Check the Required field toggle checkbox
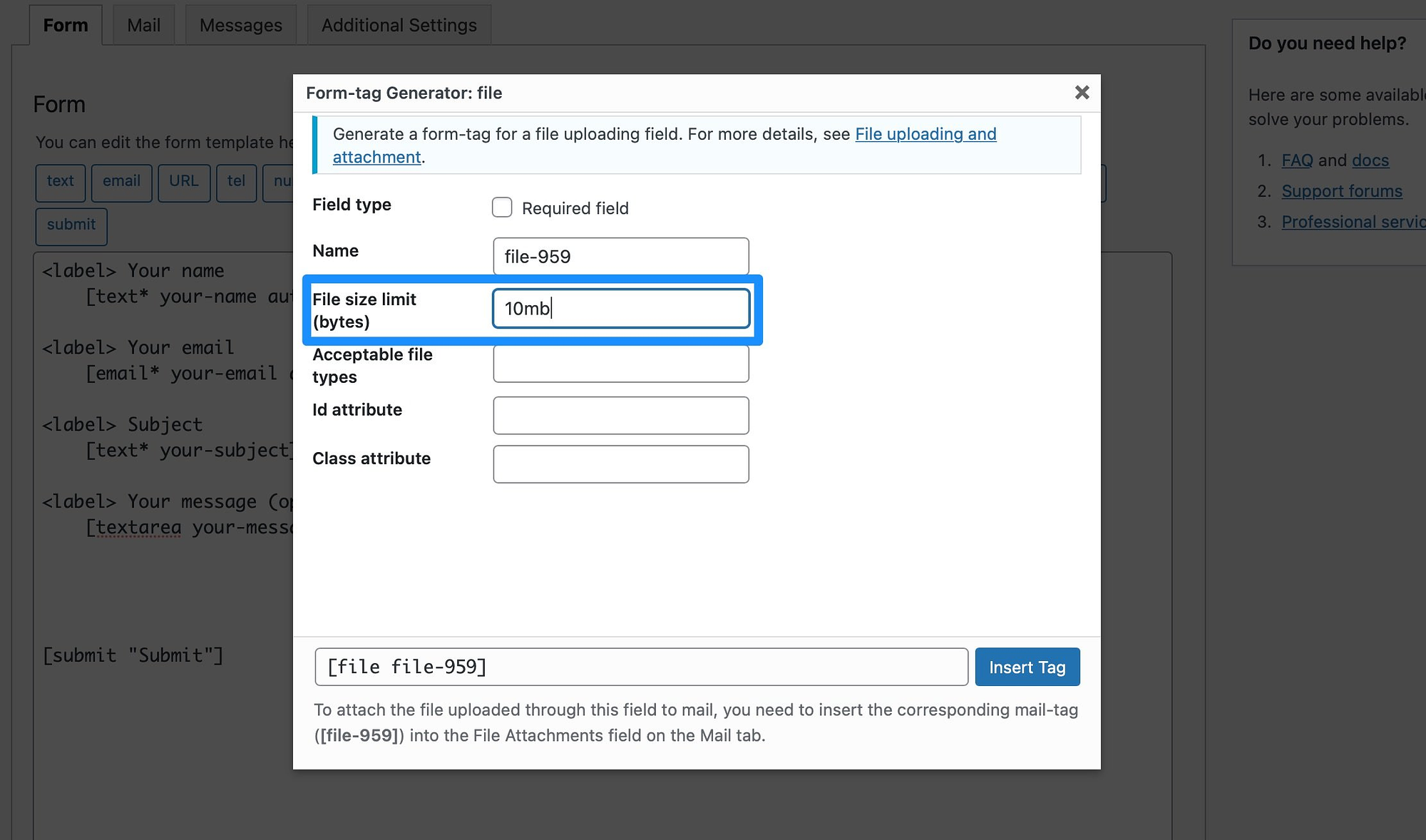This screenshot has height=840, width=1426. pos(501,207)
